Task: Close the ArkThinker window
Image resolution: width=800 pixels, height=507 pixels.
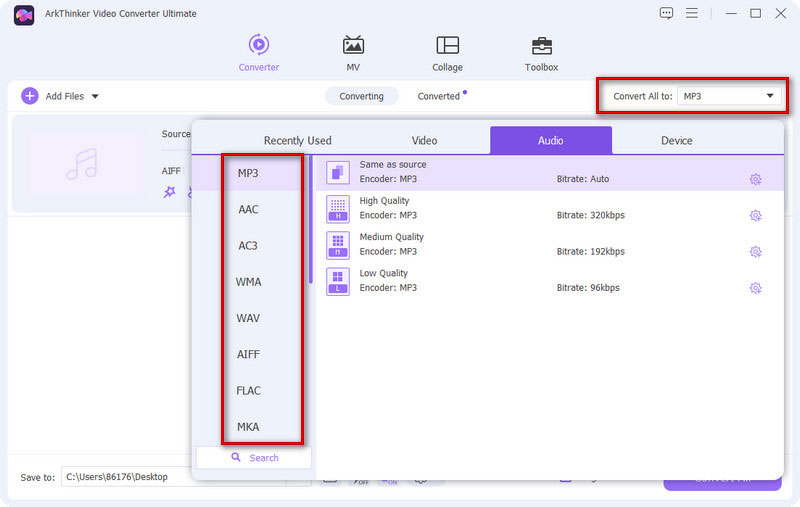Action: click(x=781, y=14)
